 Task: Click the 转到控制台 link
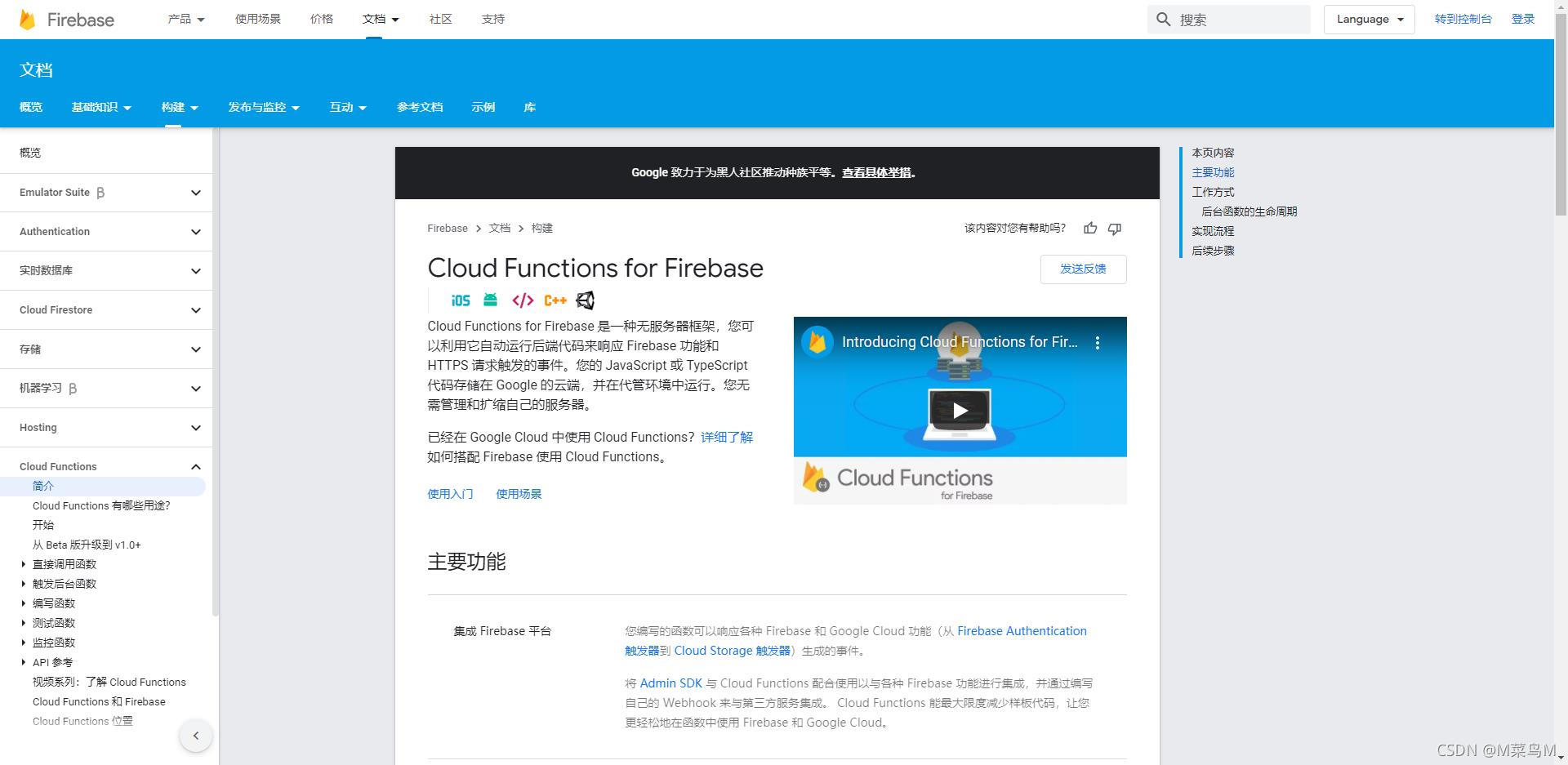(1463, 19)
